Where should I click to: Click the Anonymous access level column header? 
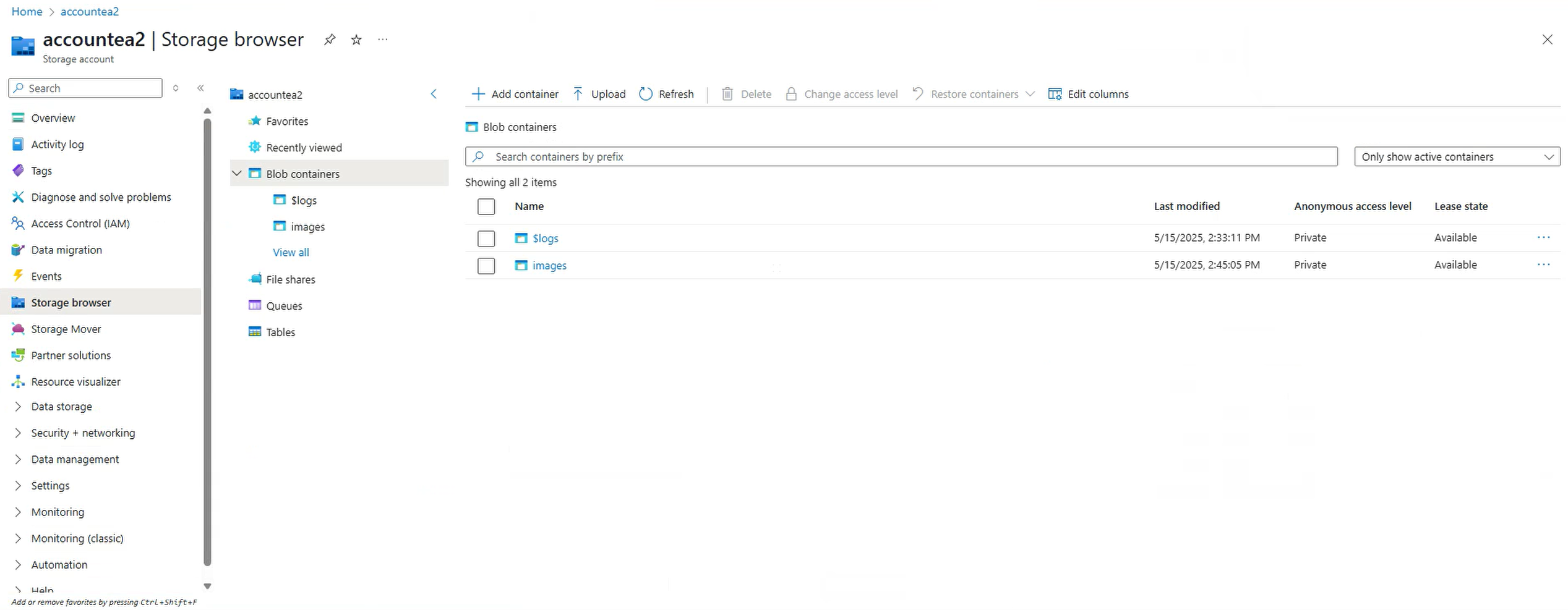(x=1352, y=206)
